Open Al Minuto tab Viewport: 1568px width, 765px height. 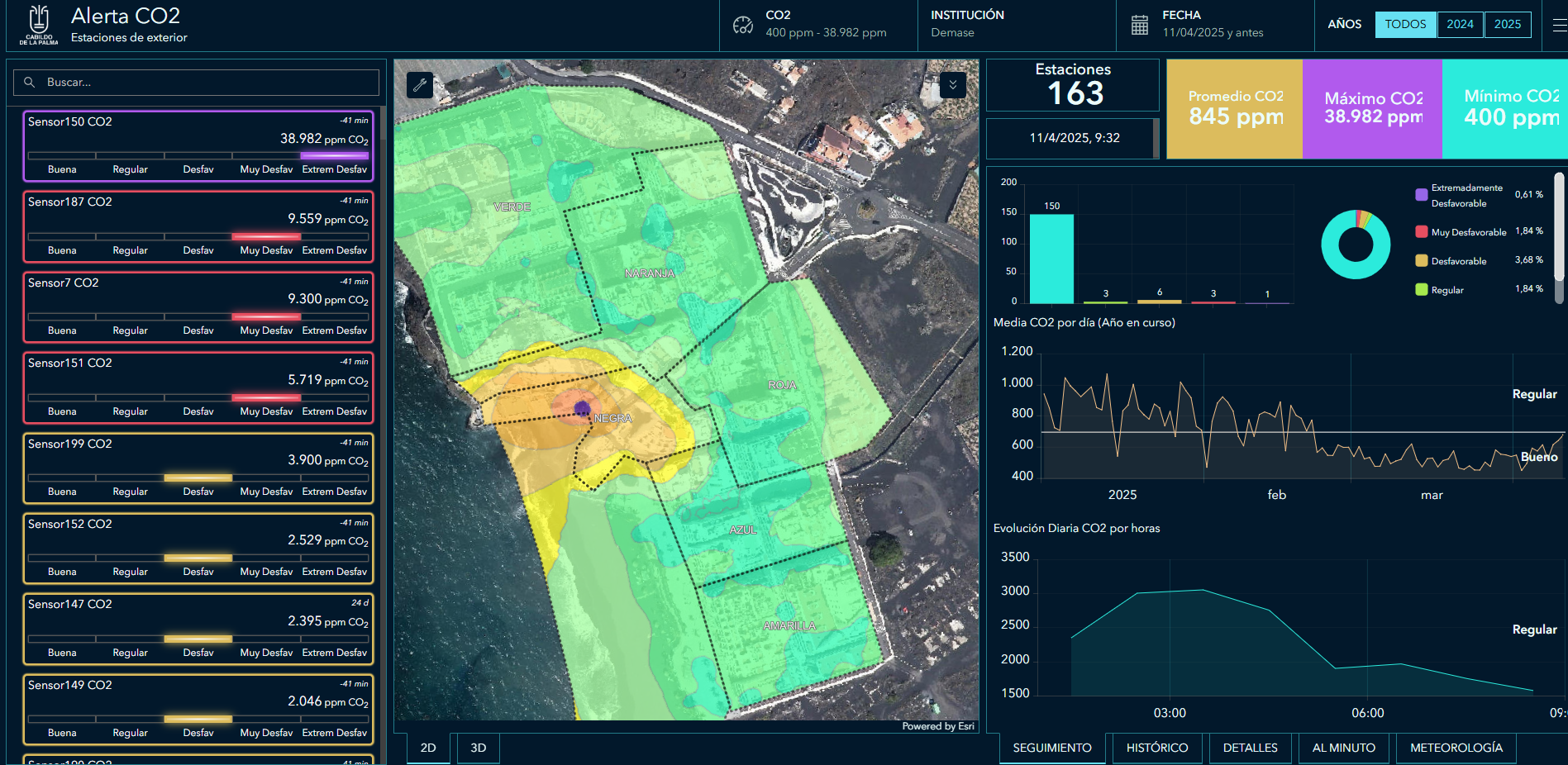coord(1343,748)
